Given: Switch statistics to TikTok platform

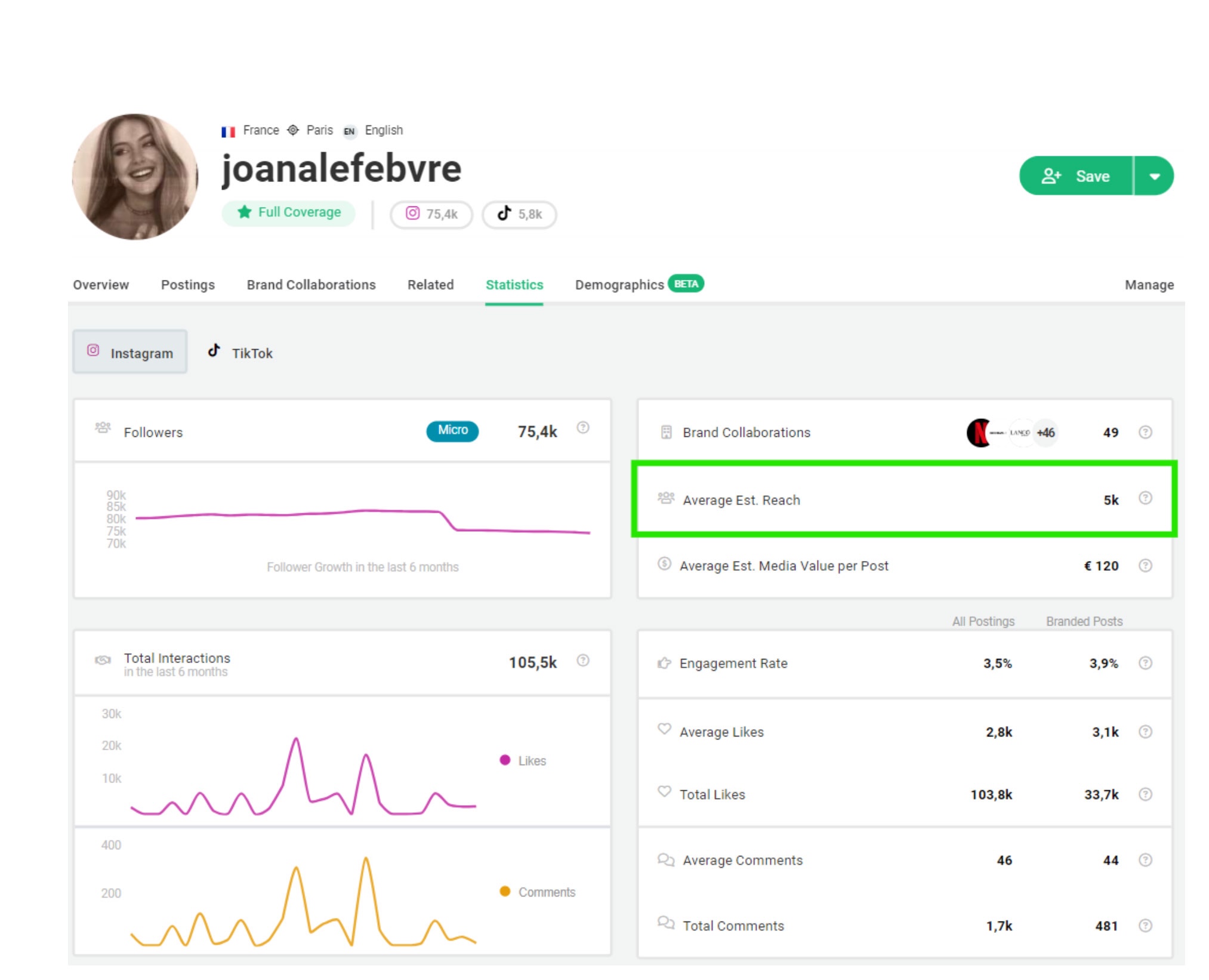Looking at the screenshot, I should [x=240, y=352].
